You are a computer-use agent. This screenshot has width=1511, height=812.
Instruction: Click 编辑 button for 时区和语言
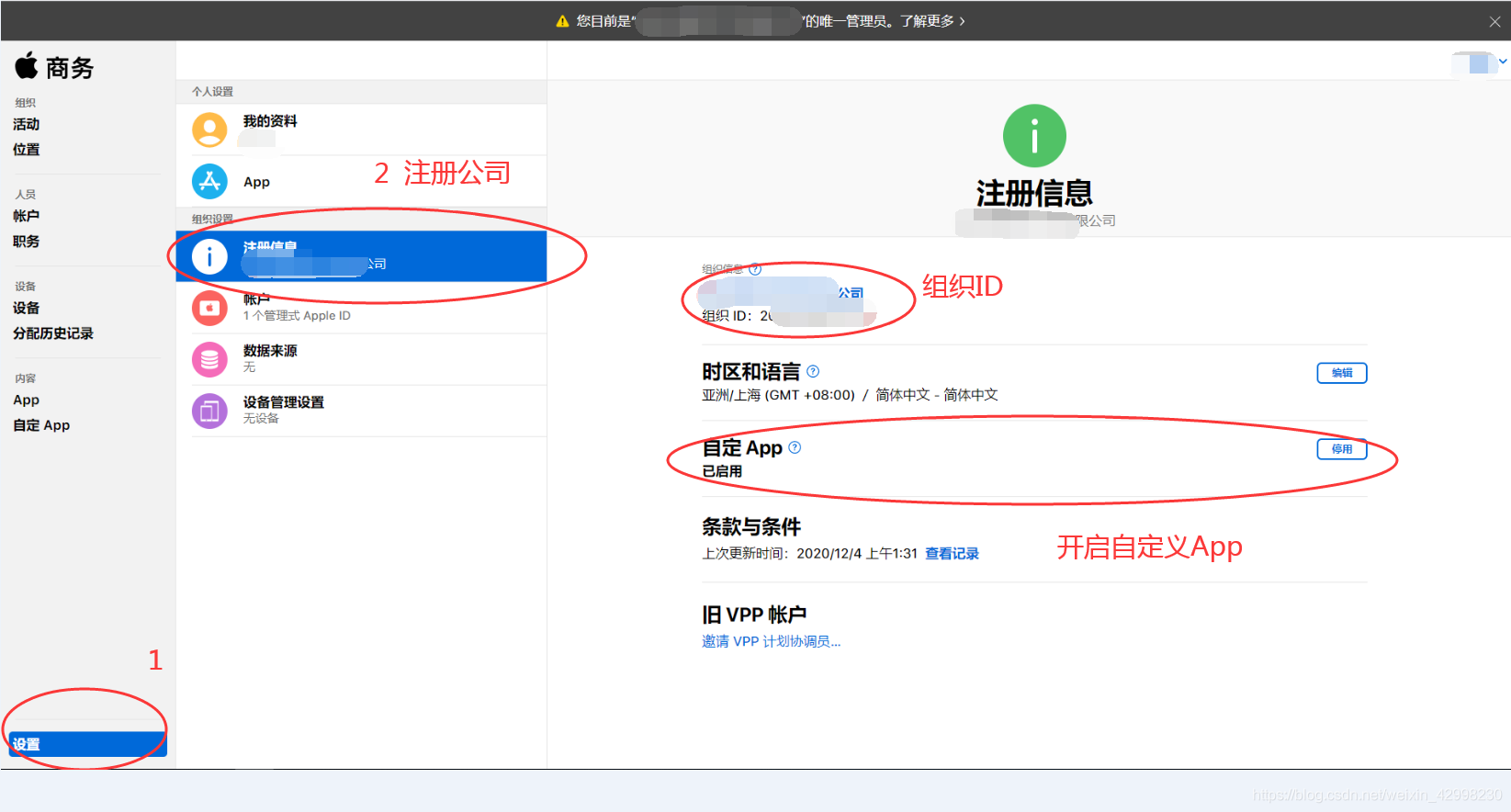pyautogui.click(x=1342, y=373)
